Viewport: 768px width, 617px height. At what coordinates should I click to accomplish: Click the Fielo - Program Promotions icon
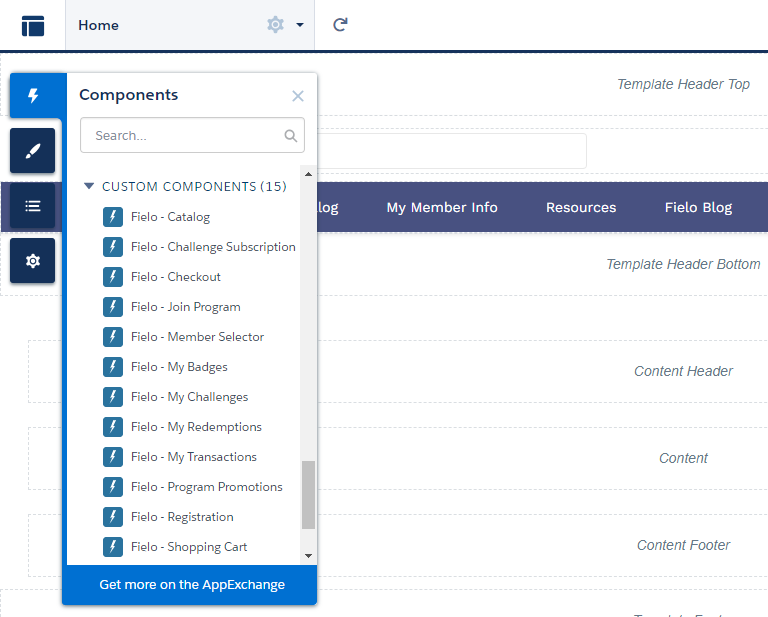[x=113, y=487]
